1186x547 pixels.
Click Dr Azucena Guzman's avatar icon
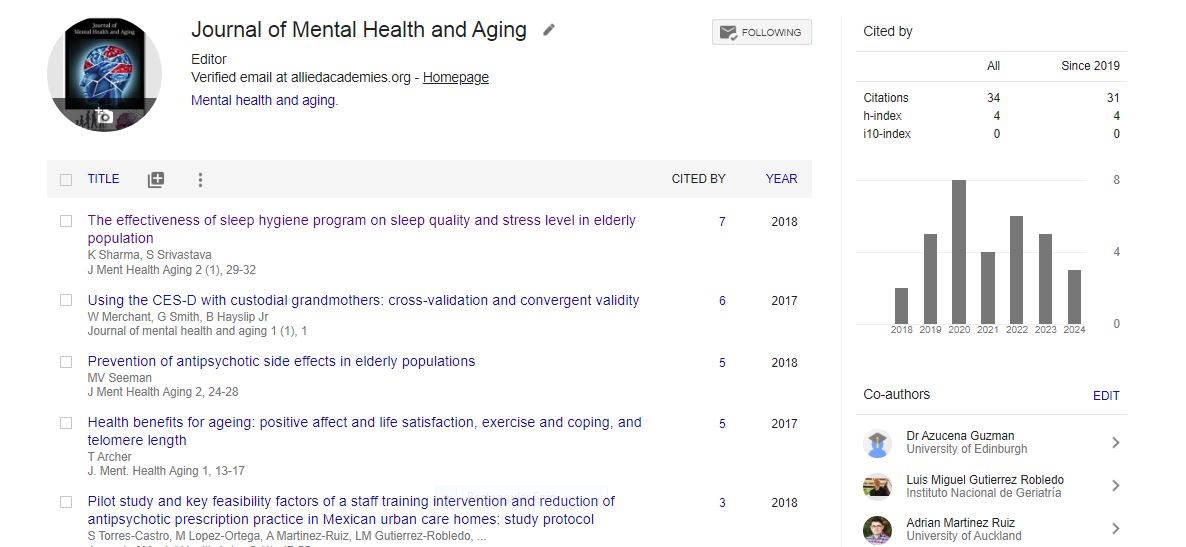pos(877,443)
